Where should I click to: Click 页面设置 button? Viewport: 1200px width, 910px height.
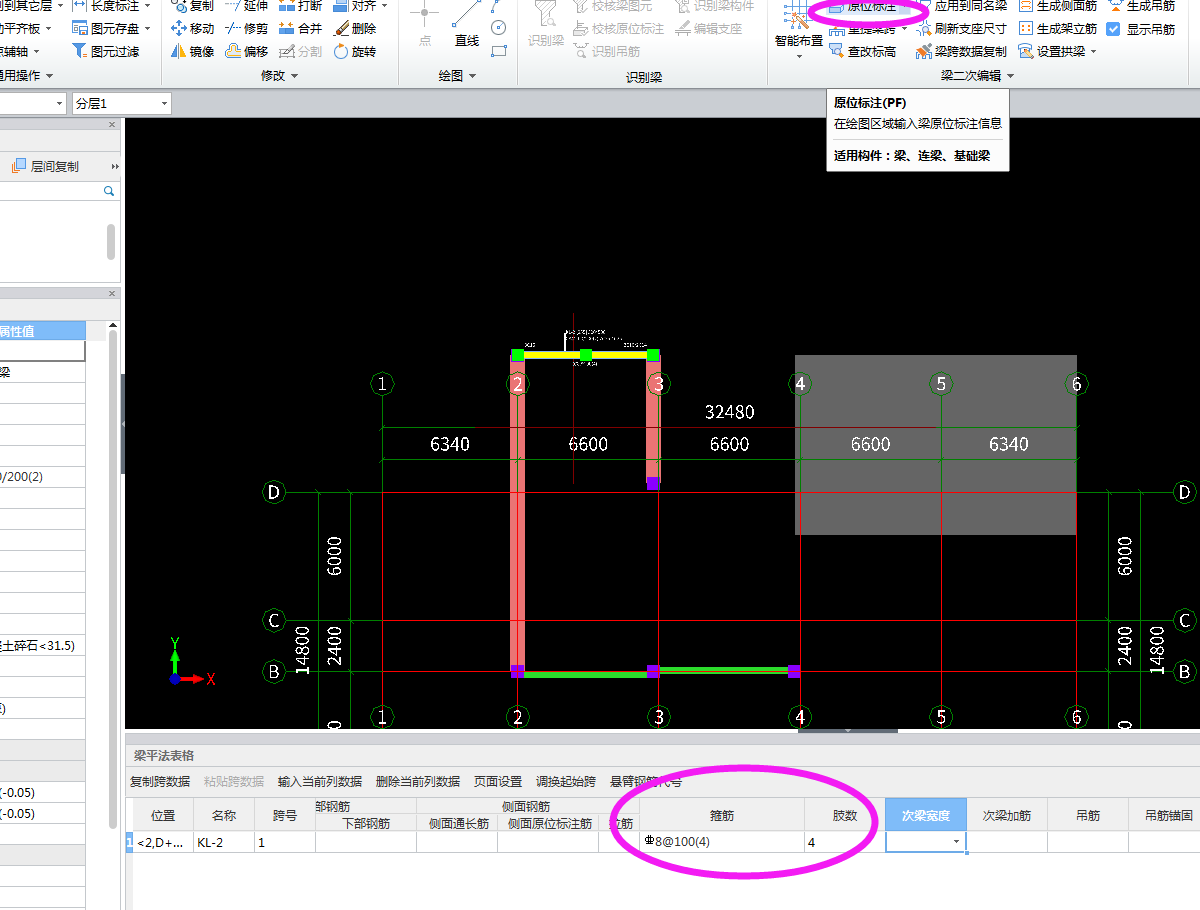(498, 781)
